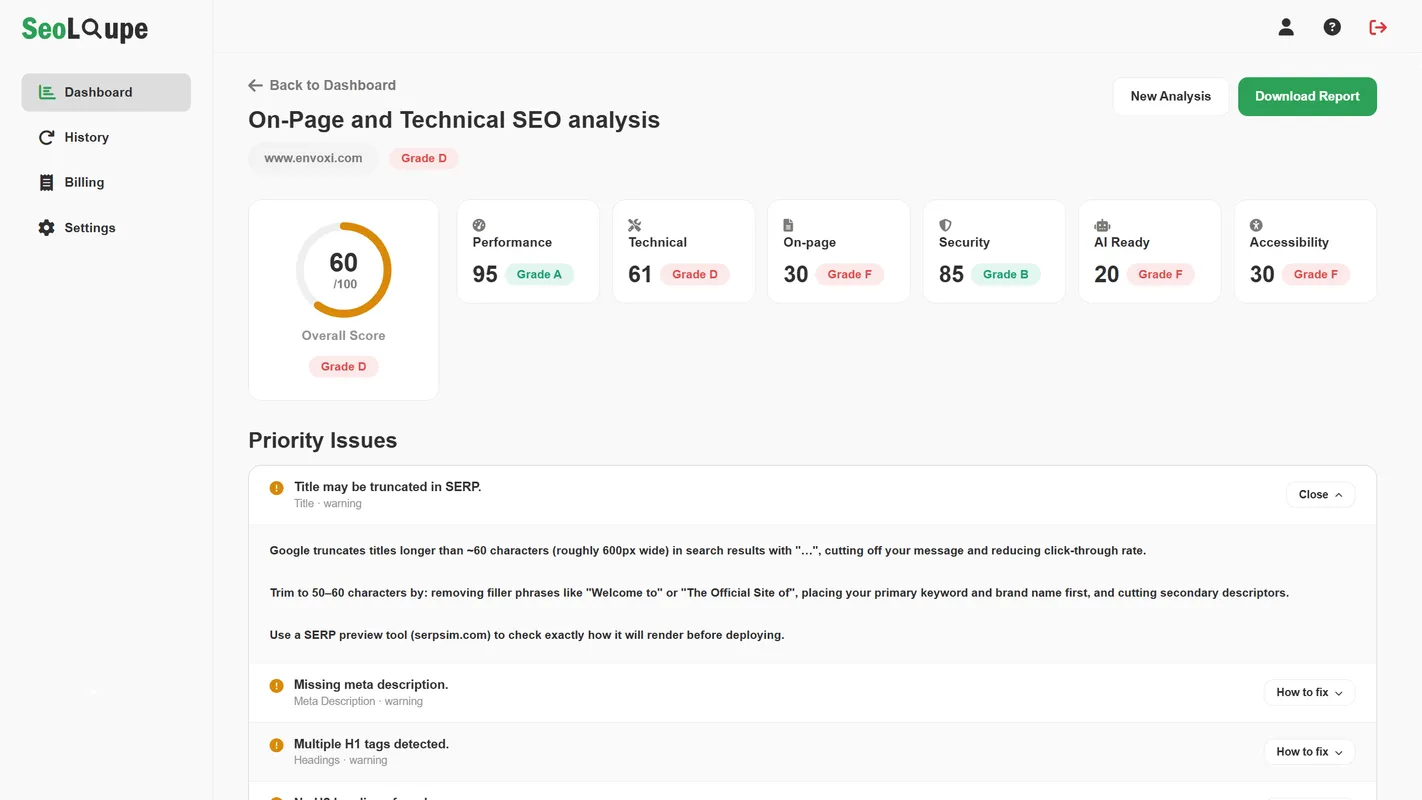The image size is (1422, 800).
Task: Open the help question mark icon
Action: pos(1332,27)
